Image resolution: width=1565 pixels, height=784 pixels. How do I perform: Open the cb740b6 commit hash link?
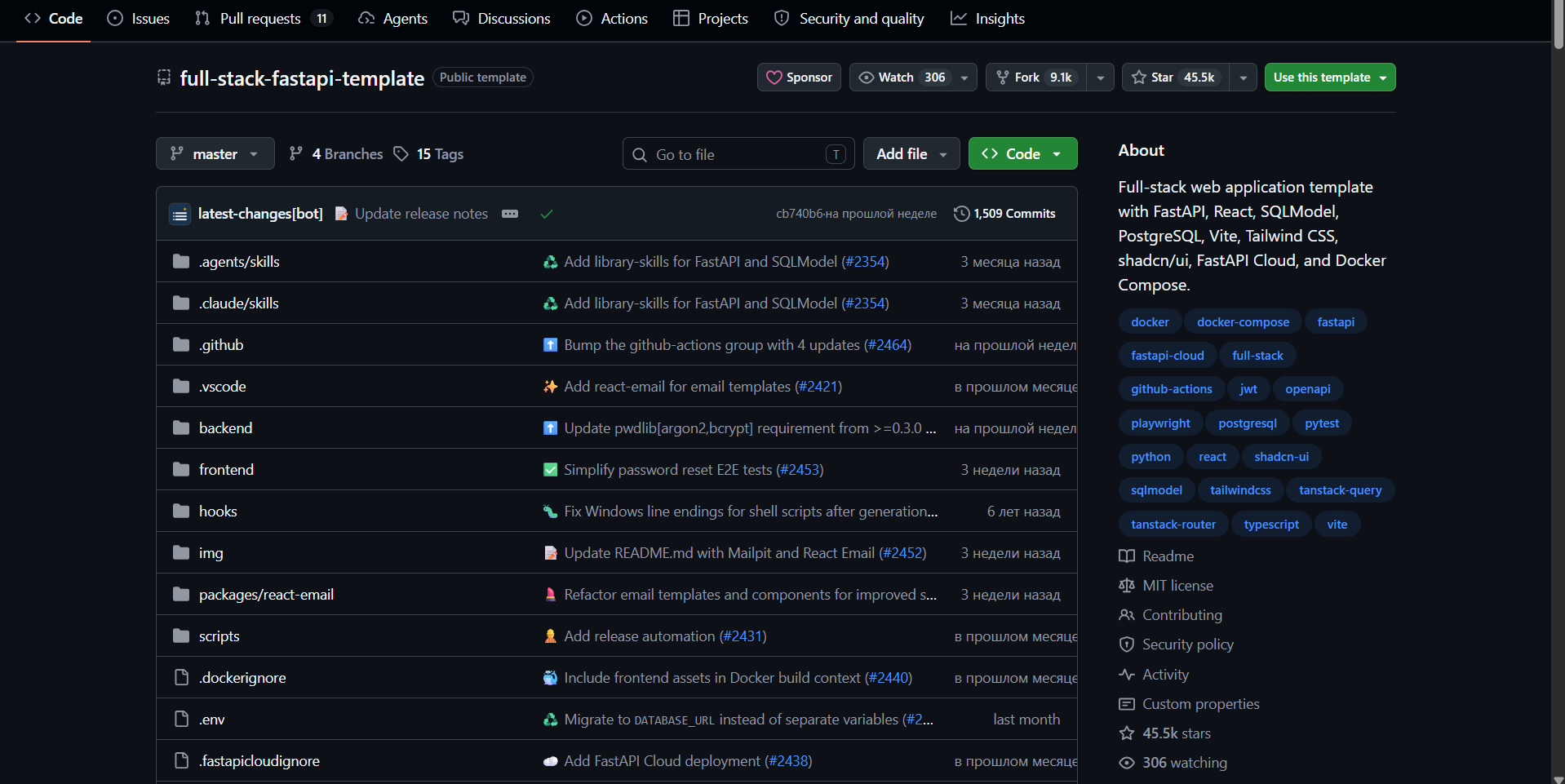pos(800,214)
